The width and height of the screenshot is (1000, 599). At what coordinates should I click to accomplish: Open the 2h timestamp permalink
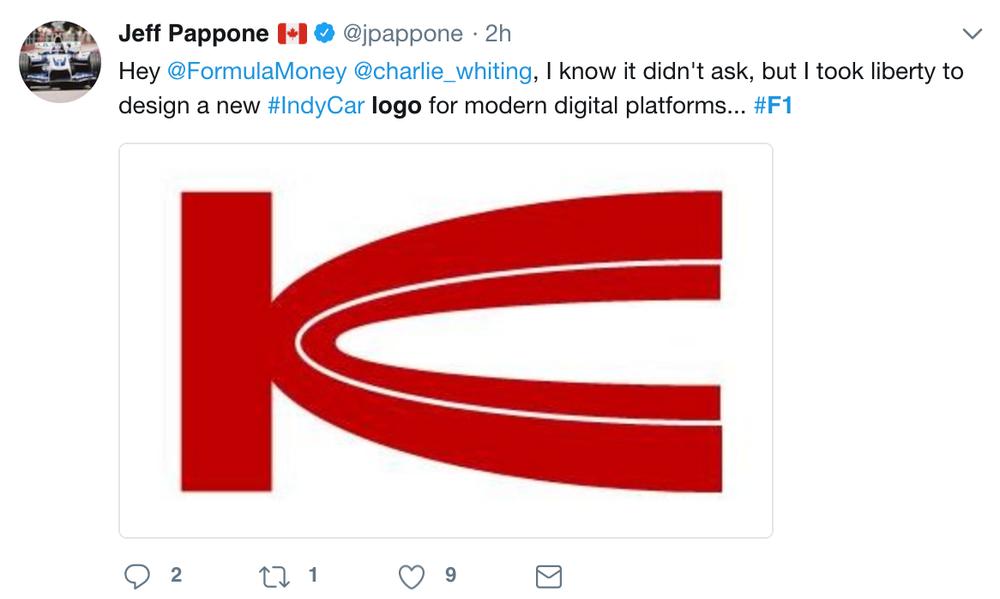pos(498,33)
